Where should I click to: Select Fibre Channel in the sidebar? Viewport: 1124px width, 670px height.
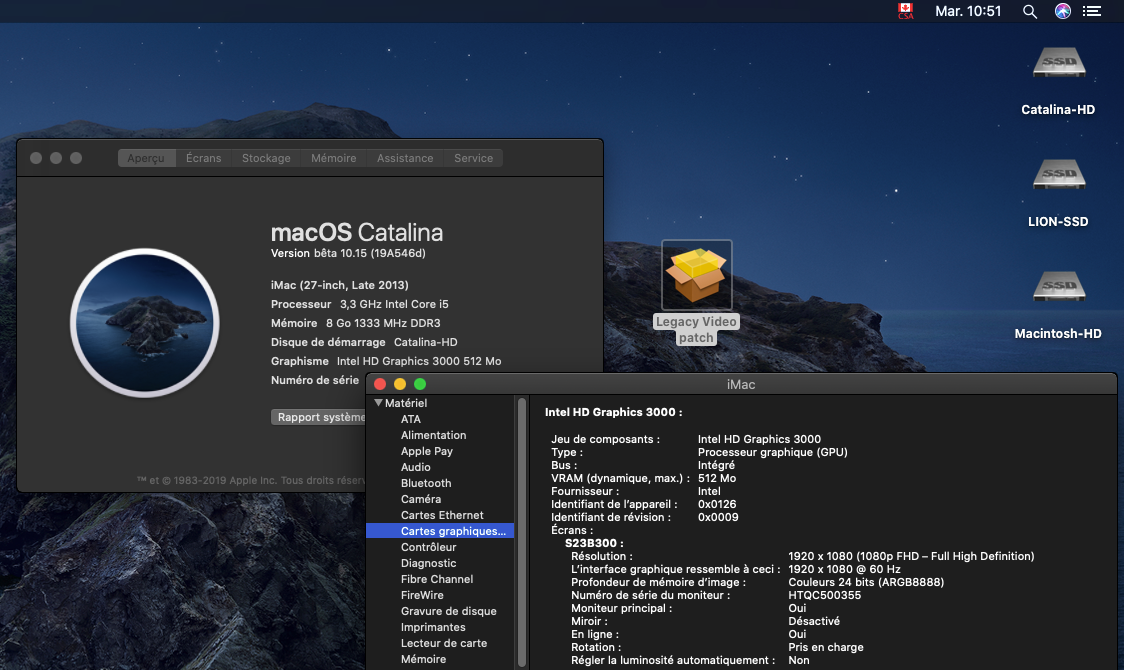point(437,579)
